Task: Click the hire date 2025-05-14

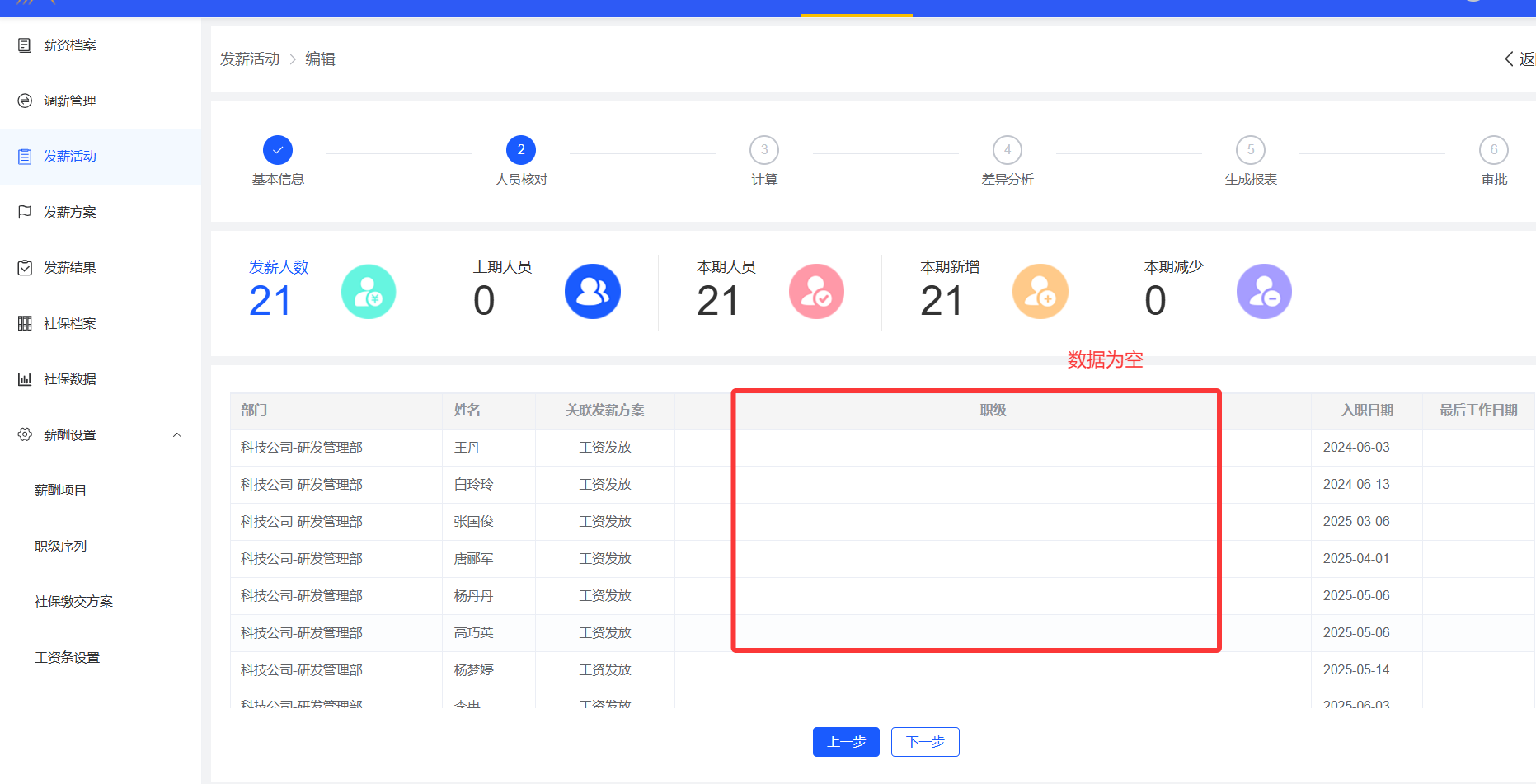Action: 1356,670
